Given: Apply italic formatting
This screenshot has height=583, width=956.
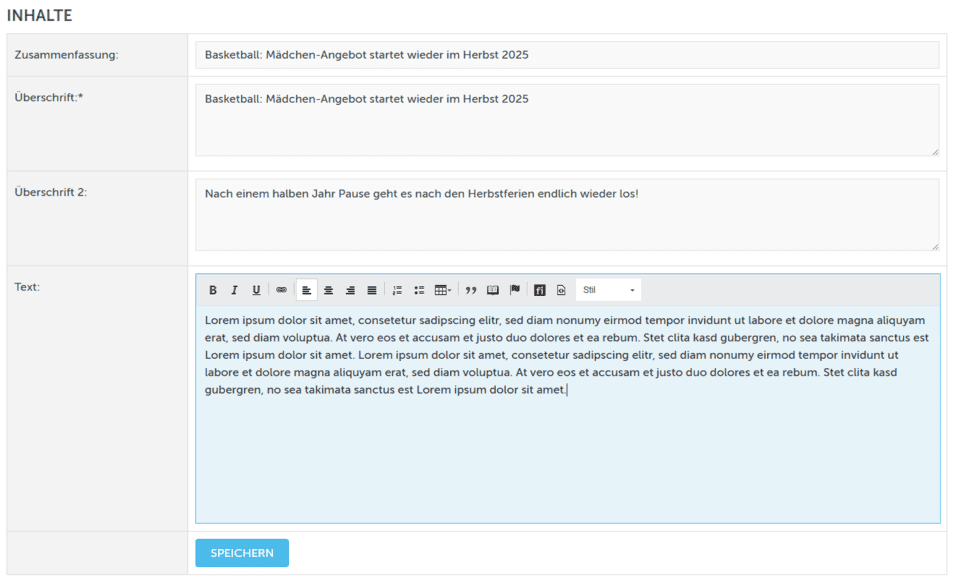Looking at the screenshot, I should click(234, 290).
